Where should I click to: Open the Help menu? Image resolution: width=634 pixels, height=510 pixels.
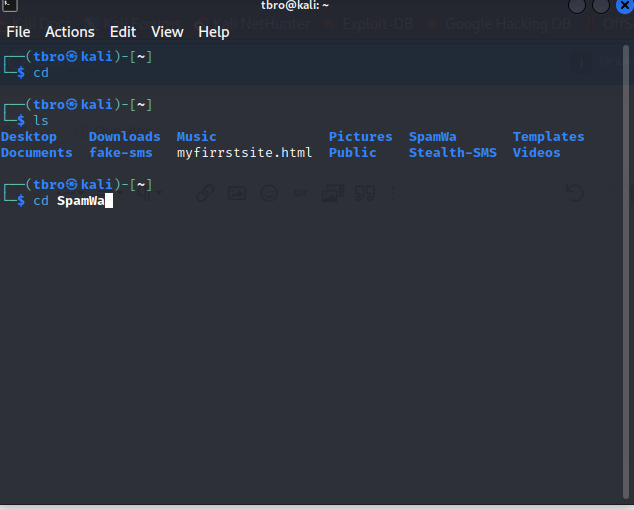213,32
